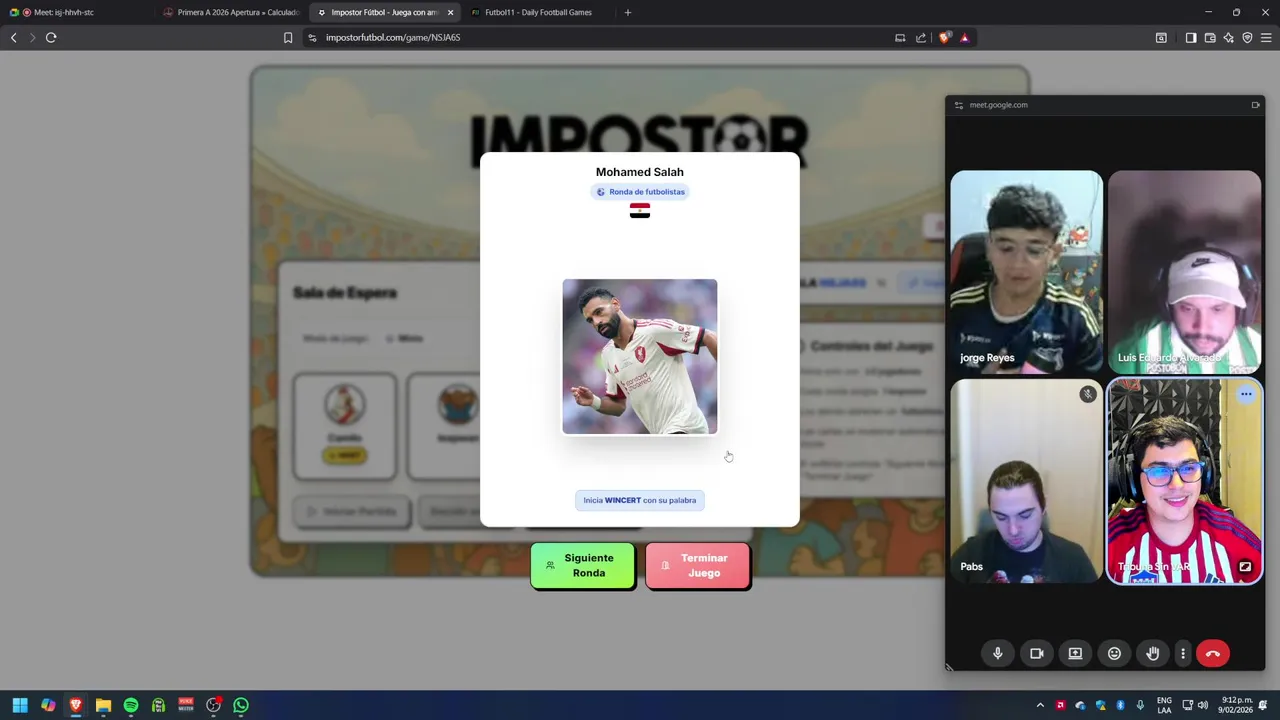Send an emoji reaction in Meet
This screenshot has width=1280, height=720.
(1114, 653)
